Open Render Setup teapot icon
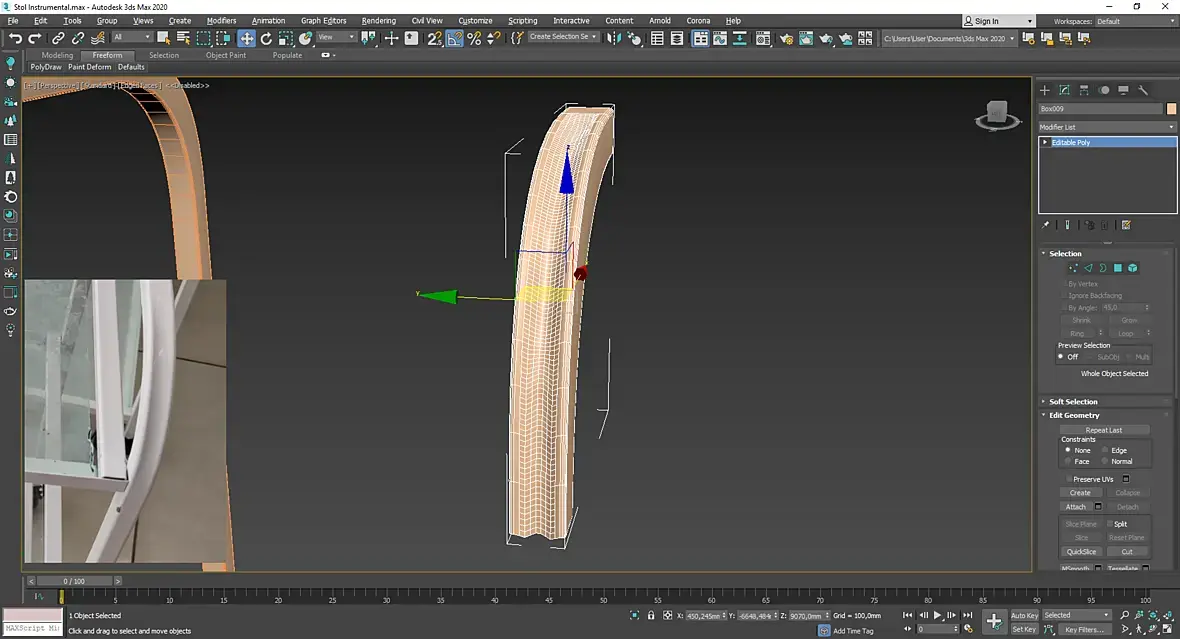Image resolution: width=1180 pixels, height=639 pixels. click(x=787, y=38)
